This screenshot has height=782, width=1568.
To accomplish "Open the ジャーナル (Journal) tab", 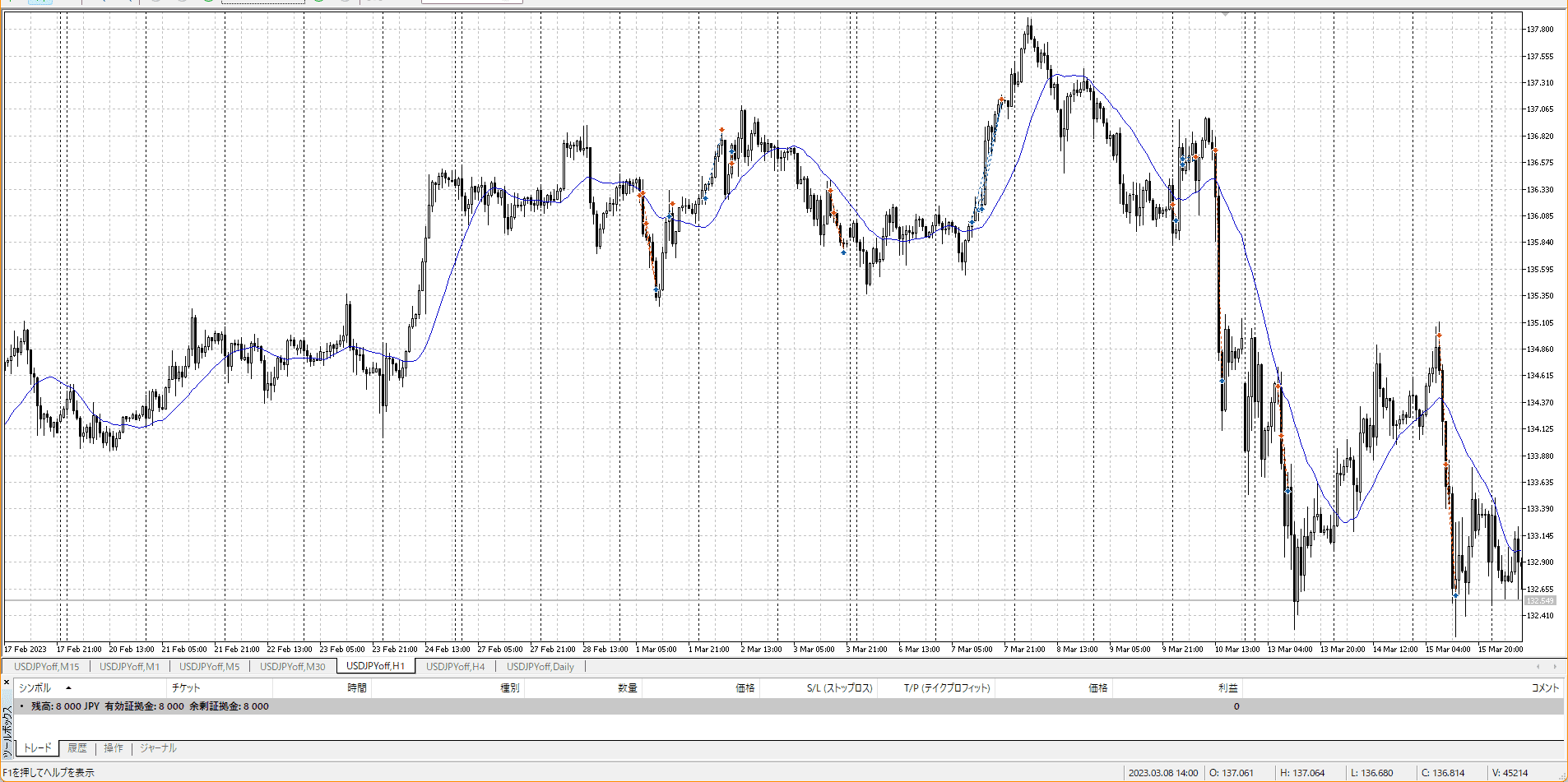I will tap(158, 748).
